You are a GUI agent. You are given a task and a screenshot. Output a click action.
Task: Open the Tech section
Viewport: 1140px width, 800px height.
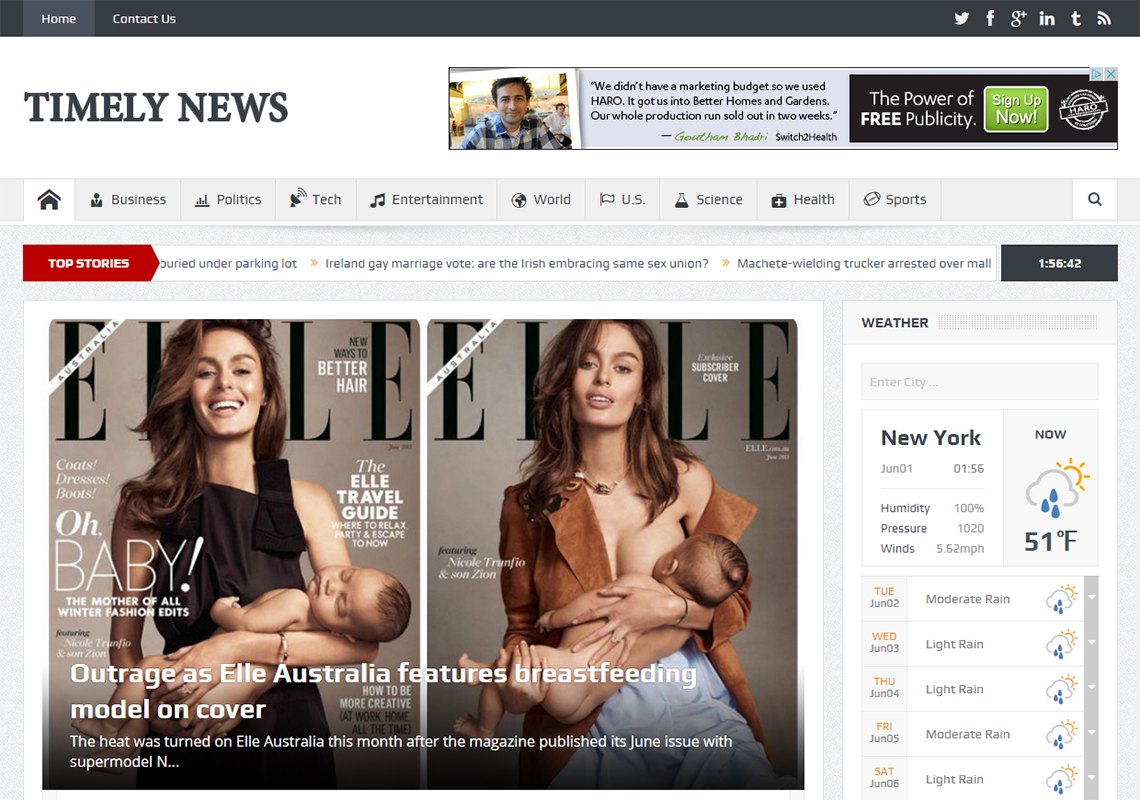point(316,199)
